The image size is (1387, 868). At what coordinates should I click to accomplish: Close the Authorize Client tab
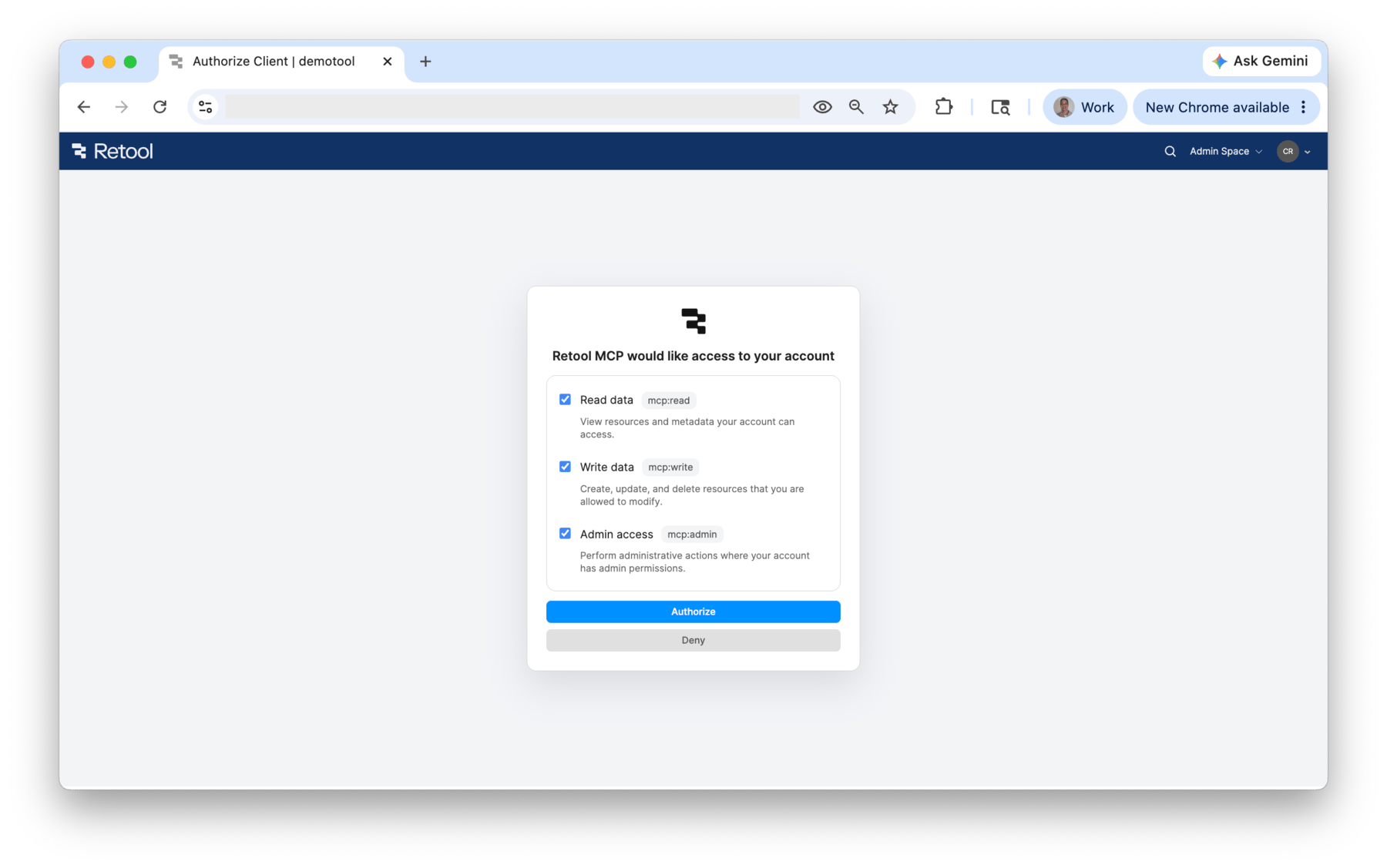[388, 62]
